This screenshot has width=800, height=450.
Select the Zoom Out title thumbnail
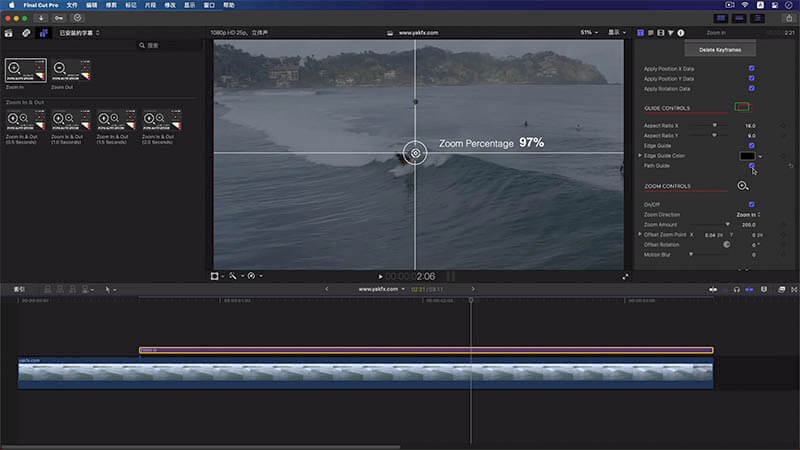coord(72,70)
